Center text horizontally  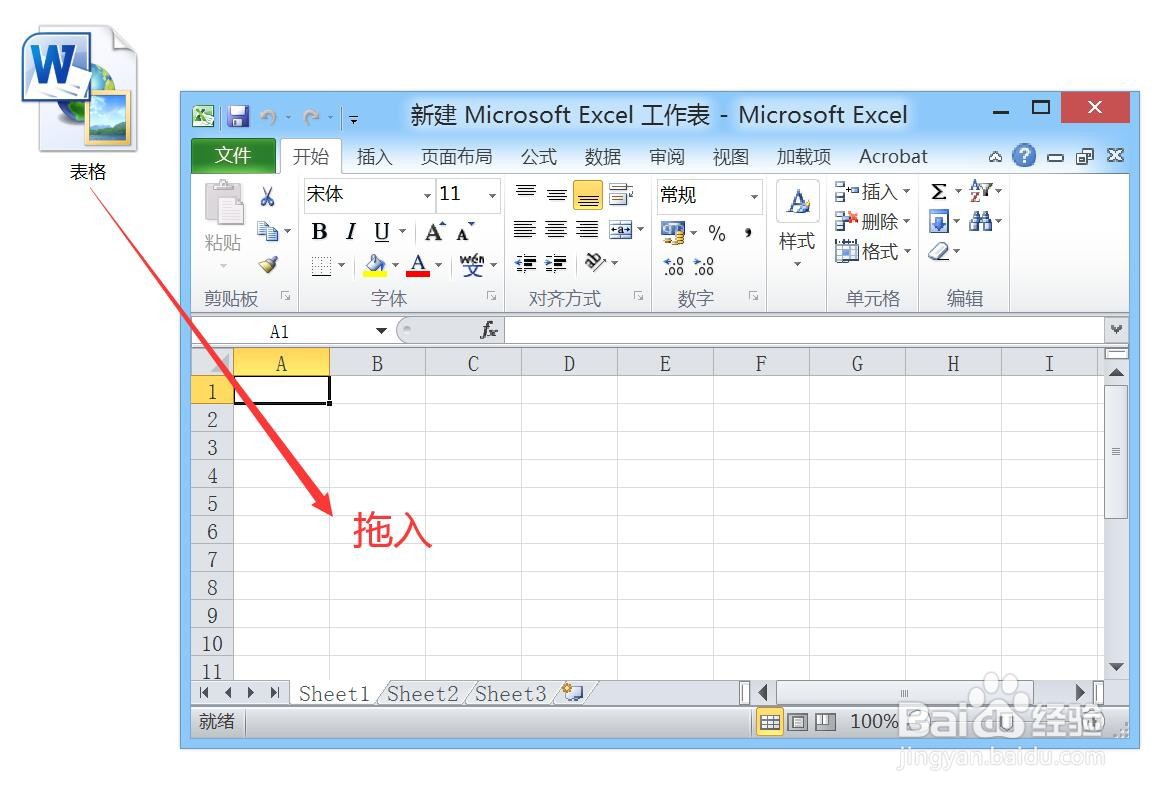point(556,230)
